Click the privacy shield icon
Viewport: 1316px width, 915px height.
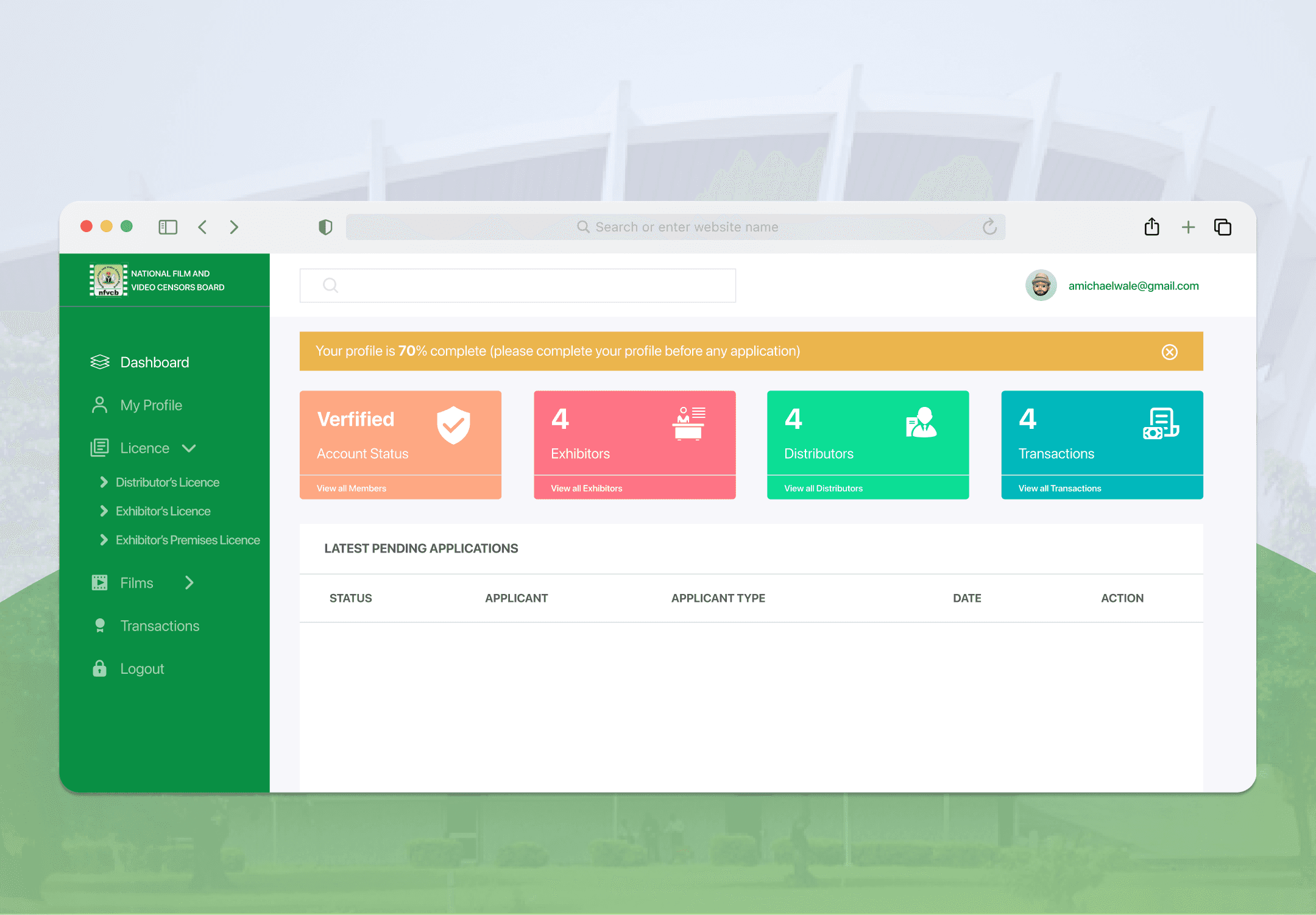(x=325, y=227)
